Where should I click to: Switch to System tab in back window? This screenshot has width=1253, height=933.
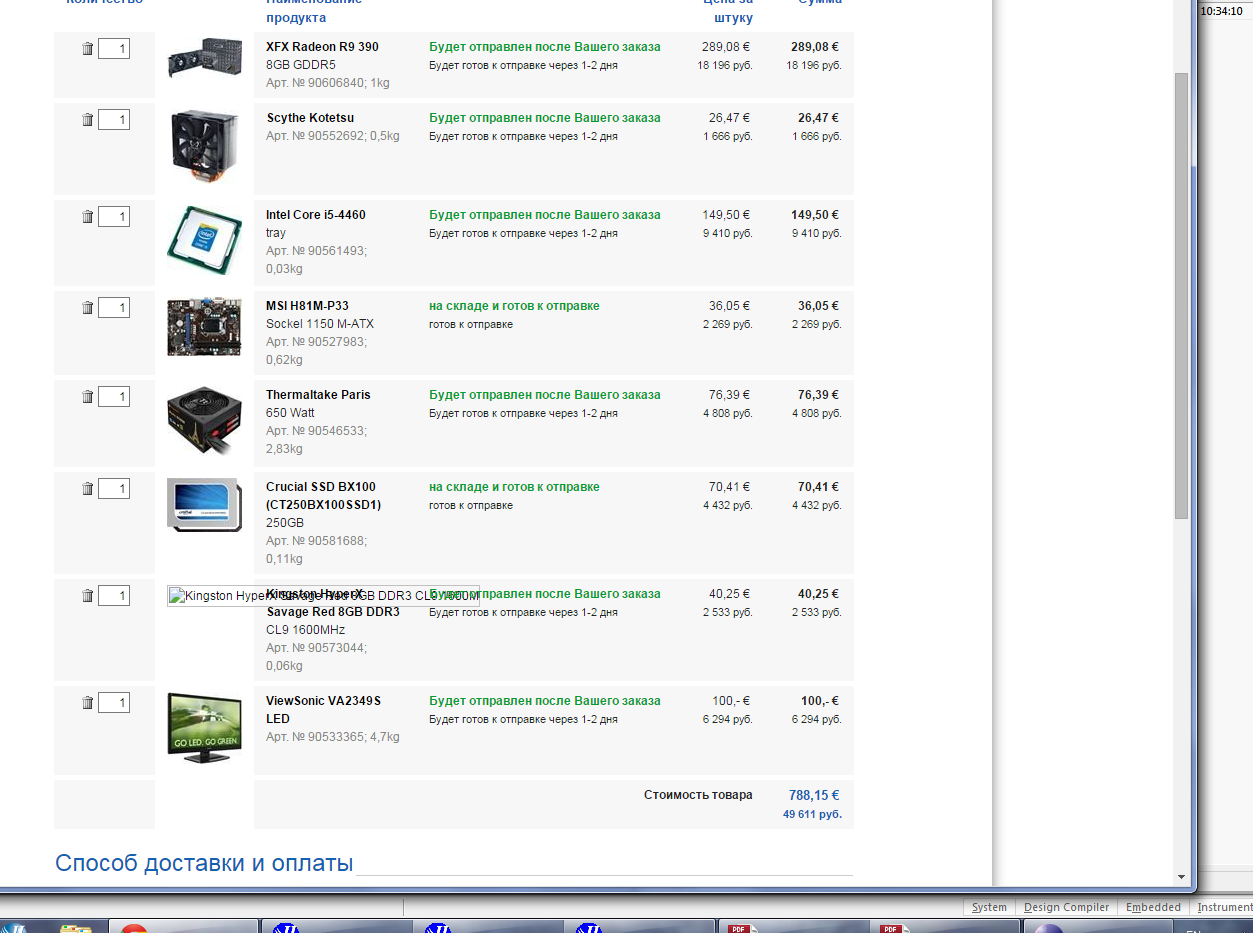tap(989, 907)
